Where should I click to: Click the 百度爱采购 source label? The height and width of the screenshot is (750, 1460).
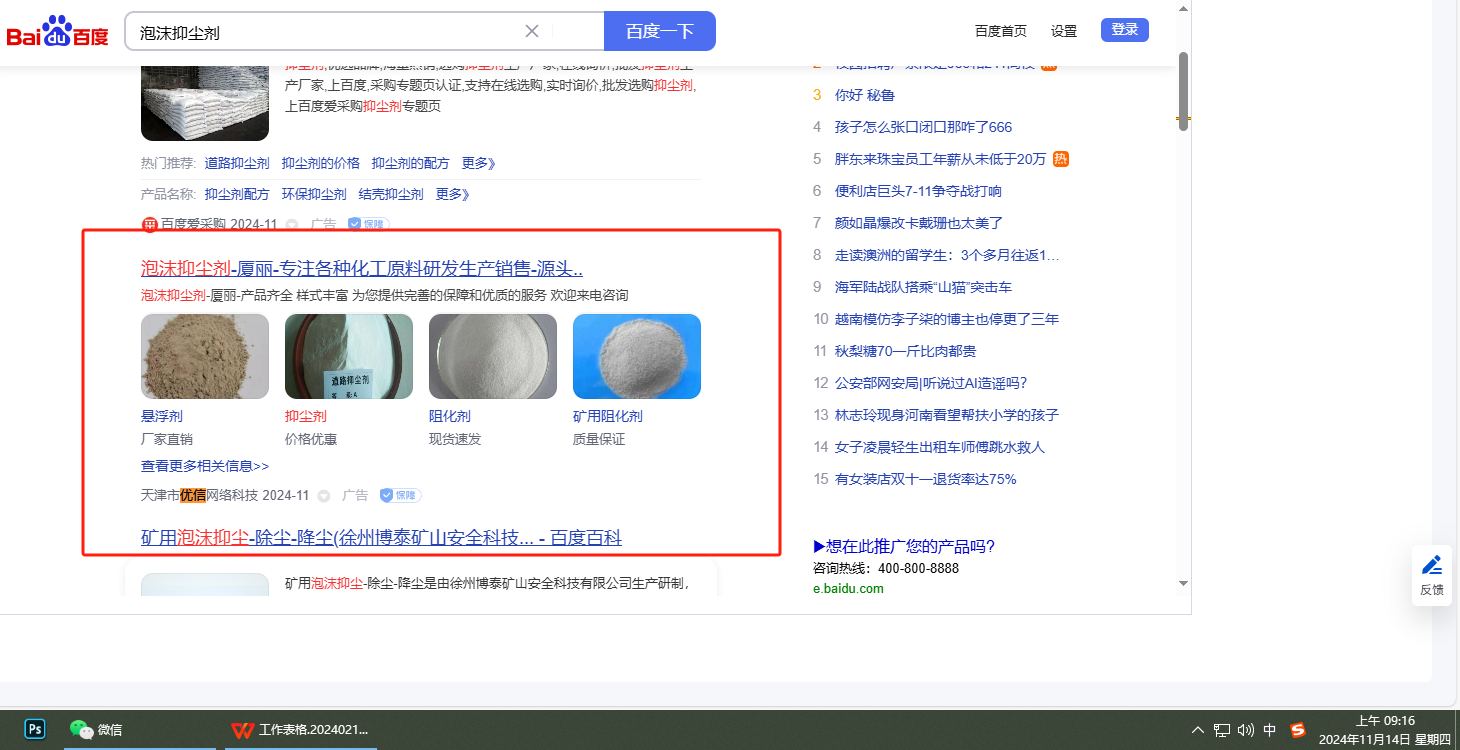tap(193, 224)
